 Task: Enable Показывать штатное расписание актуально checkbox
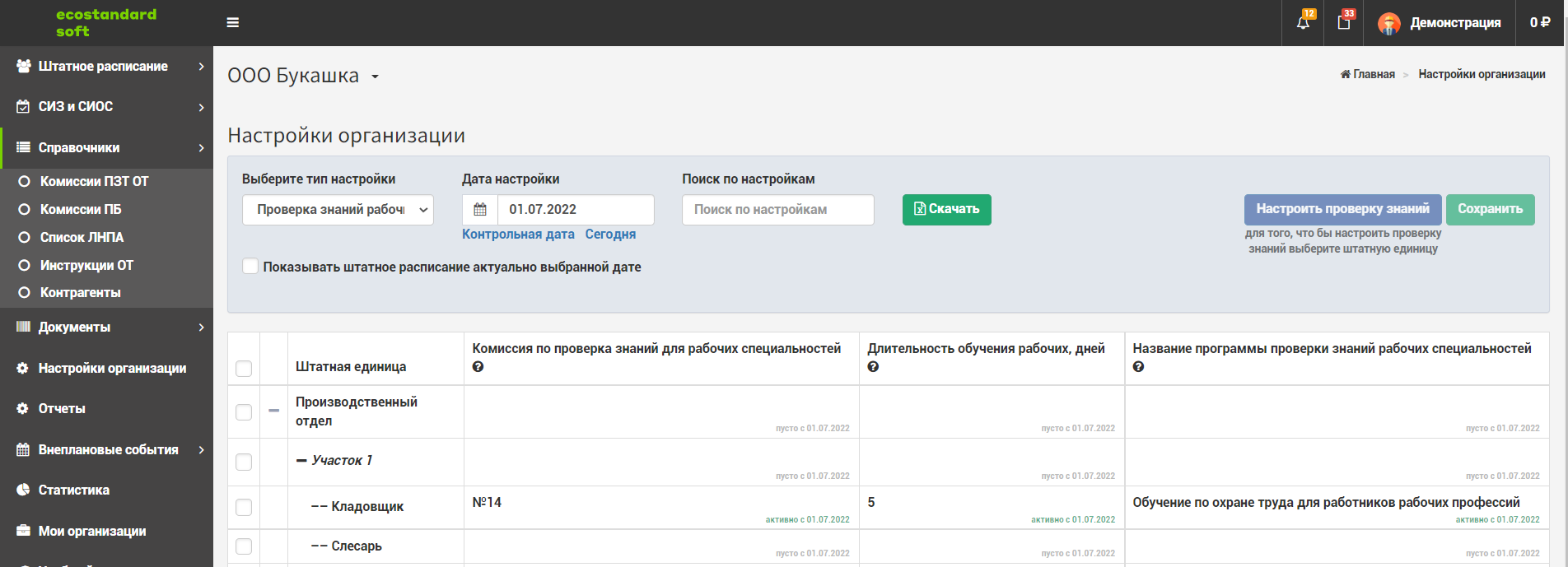pyautogui.click(x=250, y=267)
